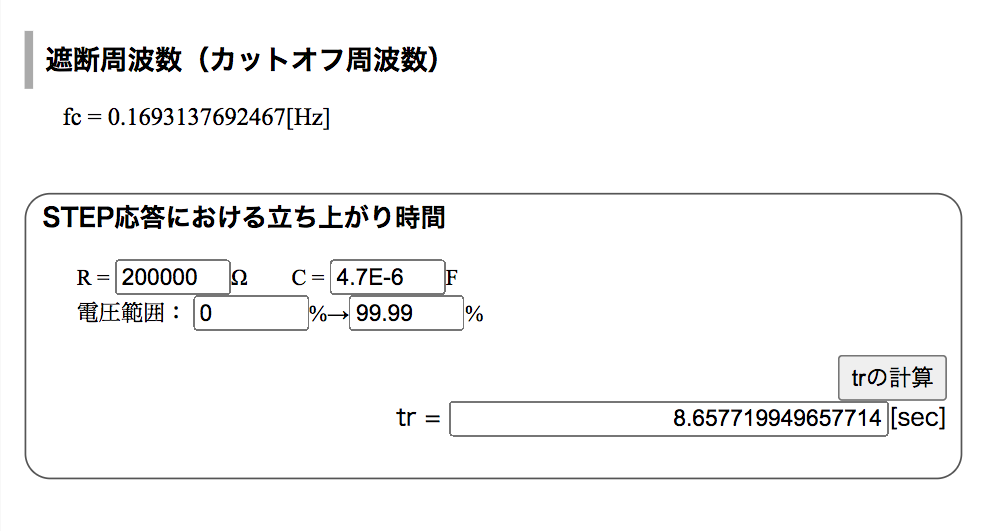Focus the voltage range start percent field
This screenshot has width=986, height=531.
pos(251,313)
